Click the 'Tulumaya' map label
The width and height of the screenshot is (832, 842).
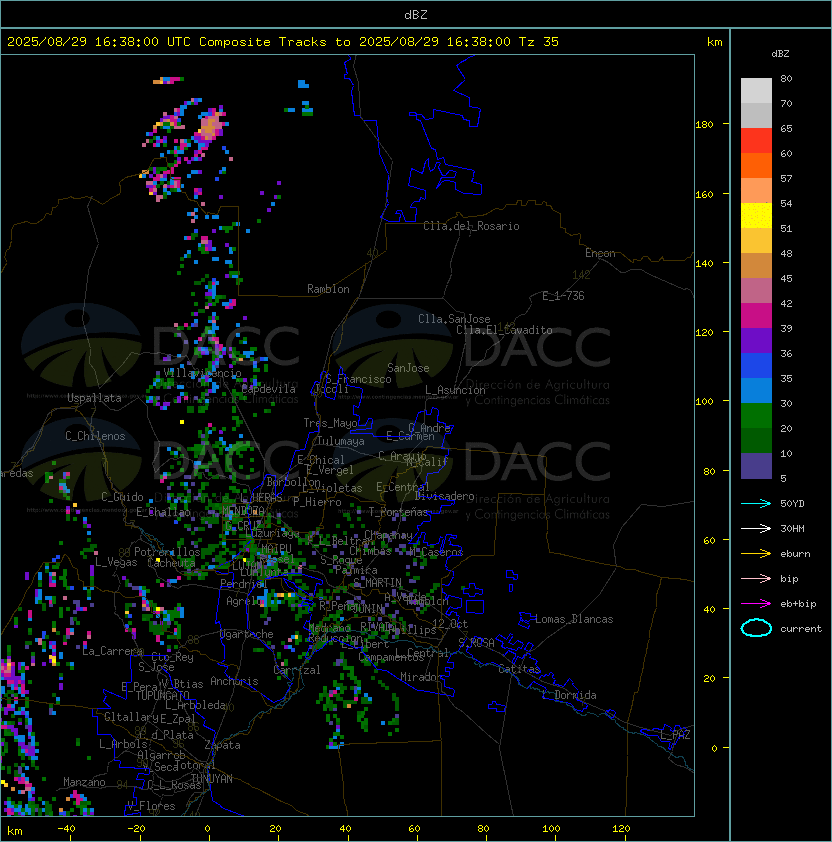341,441
